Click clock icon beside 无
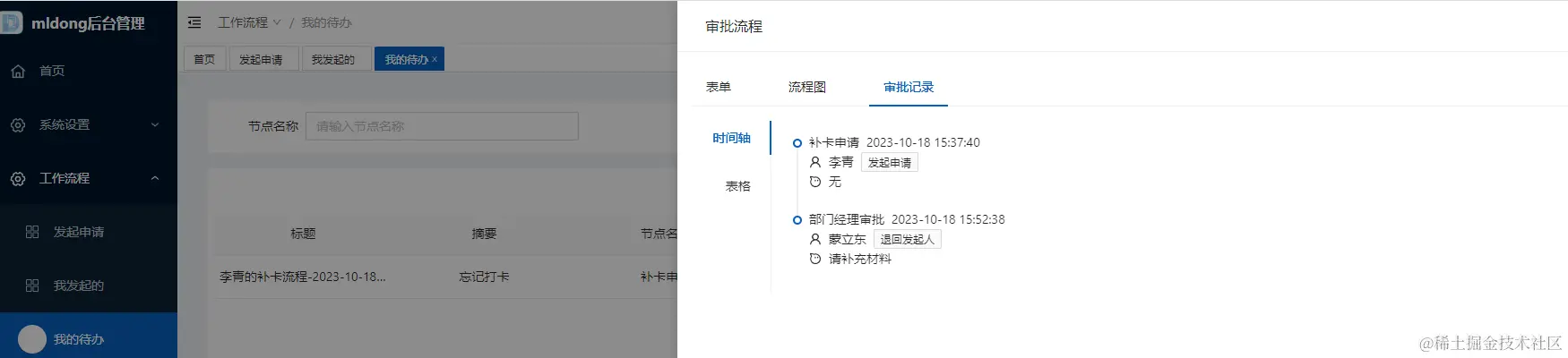 click(815, 182)
